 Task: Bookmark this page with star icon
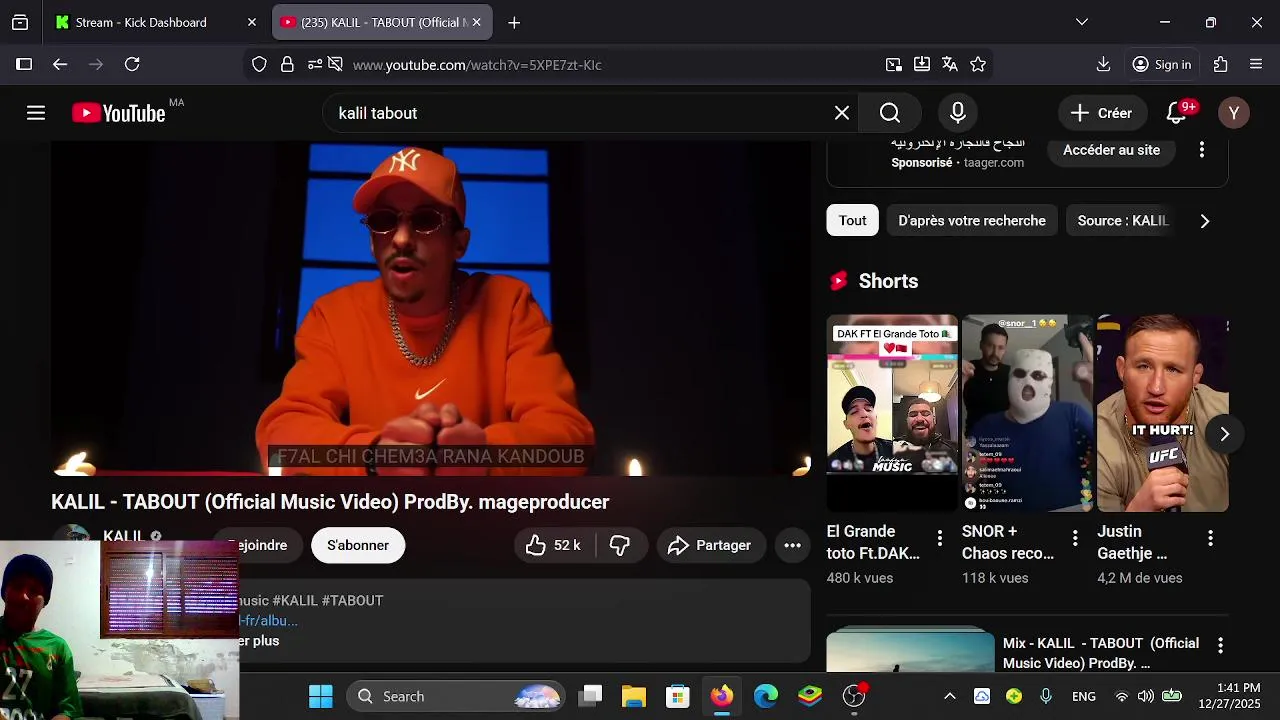[x=978, y=64]
